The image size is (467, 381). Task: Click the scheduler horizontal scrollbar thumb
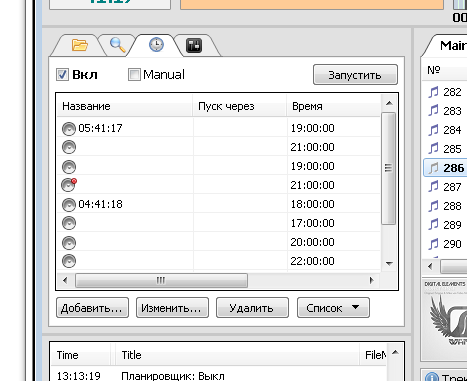tap(161, 280)
